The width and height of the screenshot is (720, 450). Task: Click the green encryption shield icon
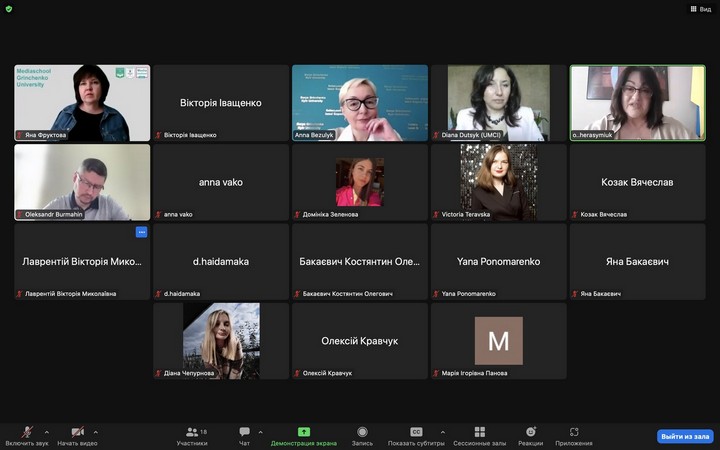[9, 8]
